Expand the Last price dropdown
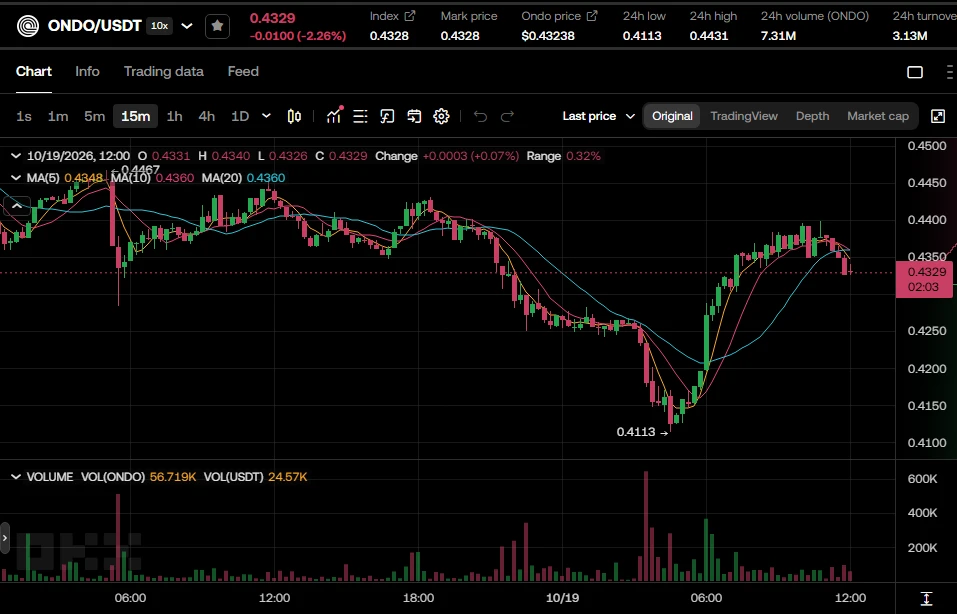Viewport: 957px width, 614px height. (x=598, y=116)
